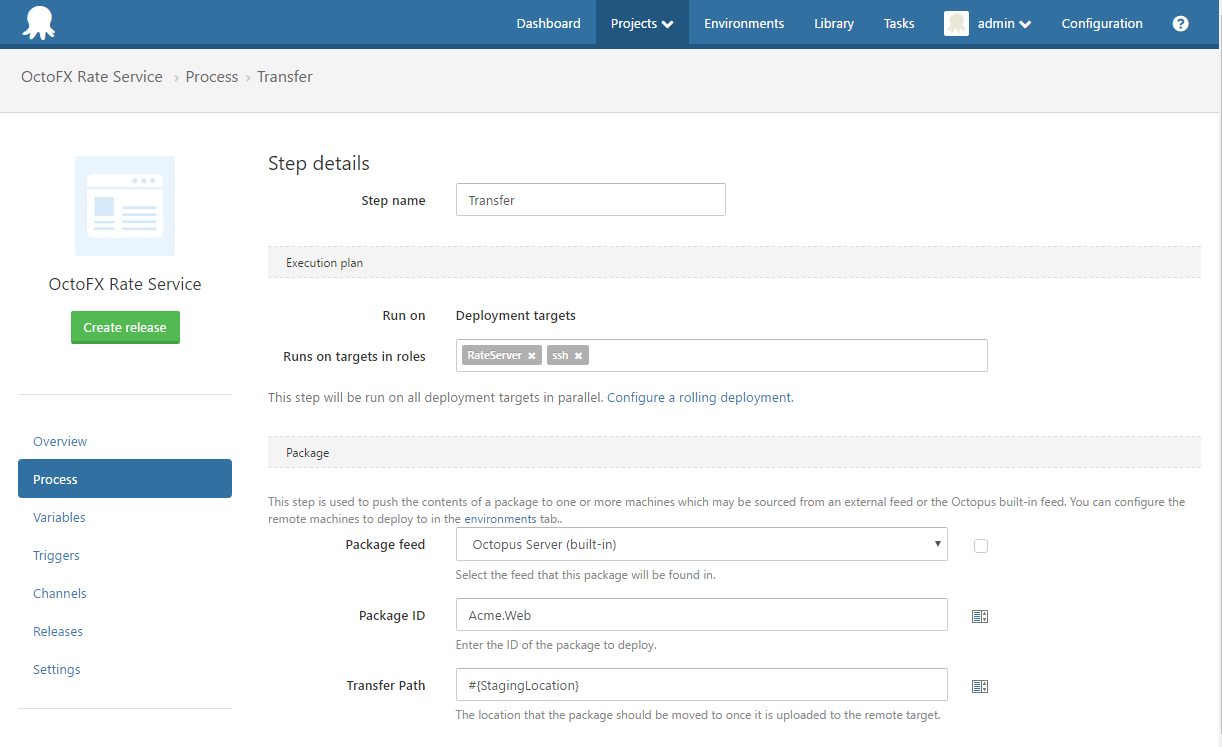The image size is (1222, 747).
Task: Remove the ssh role chip
Action: click(579, 355)
